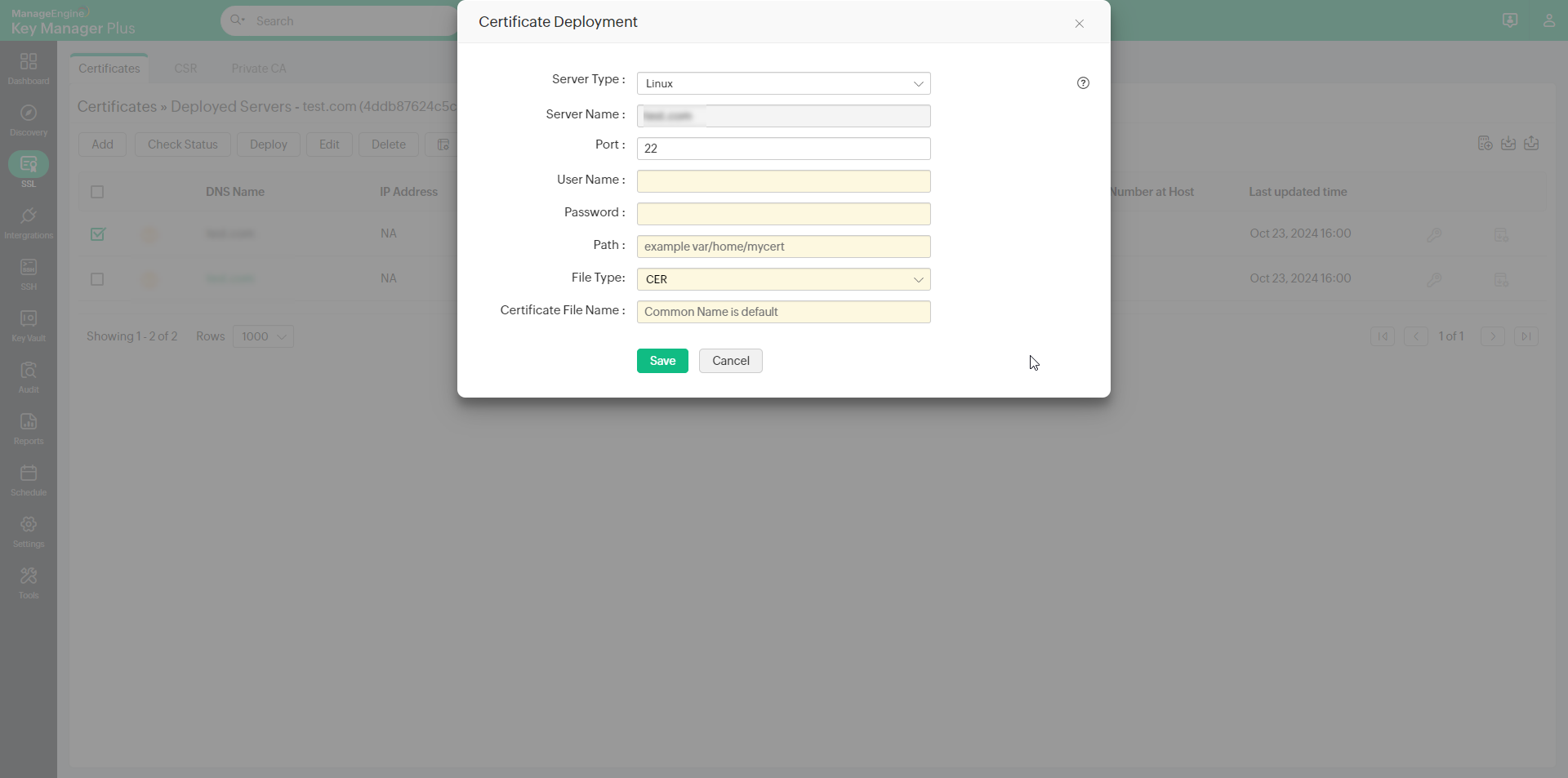The width and height of the screenshot is (1568, 778).
Task: Click the help icon in deployment dialog
Action: coord(1083,82)
